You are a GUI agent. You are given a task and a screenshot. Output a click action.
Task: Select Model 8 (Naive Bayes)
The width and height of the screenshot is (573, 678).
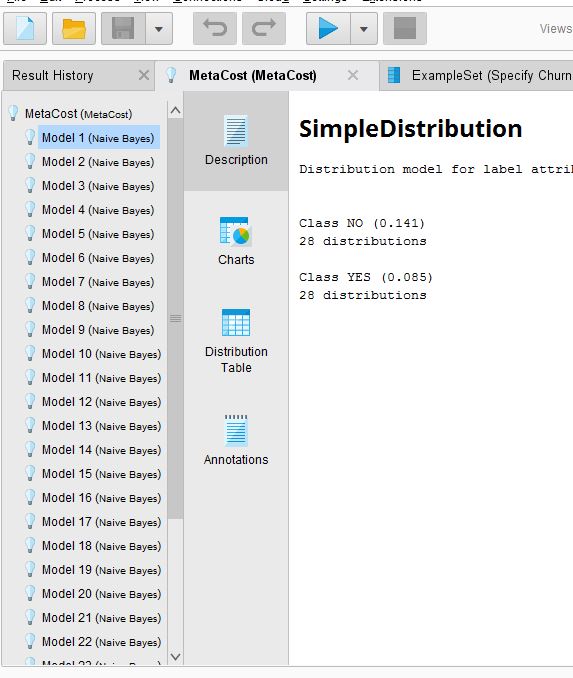click(x=98, y=306)
